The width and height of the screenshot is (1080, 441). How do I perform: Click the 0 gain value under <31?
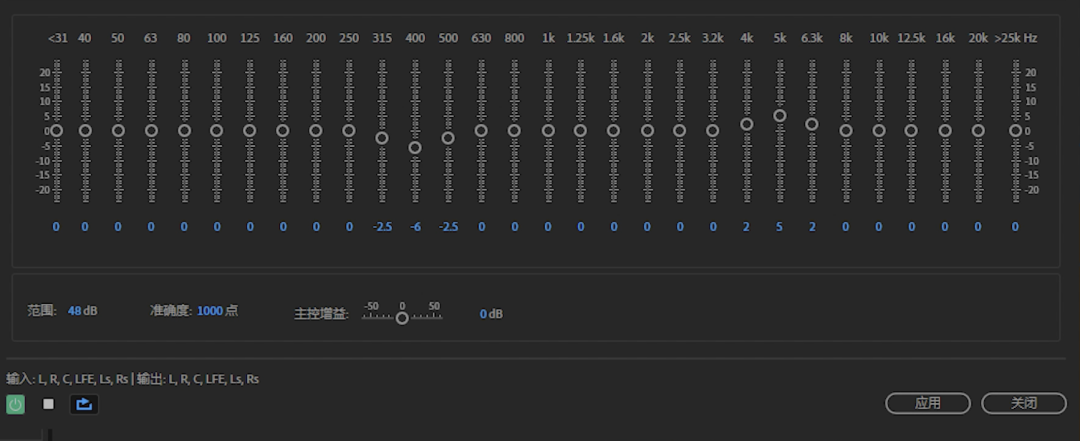click(56, 227)
